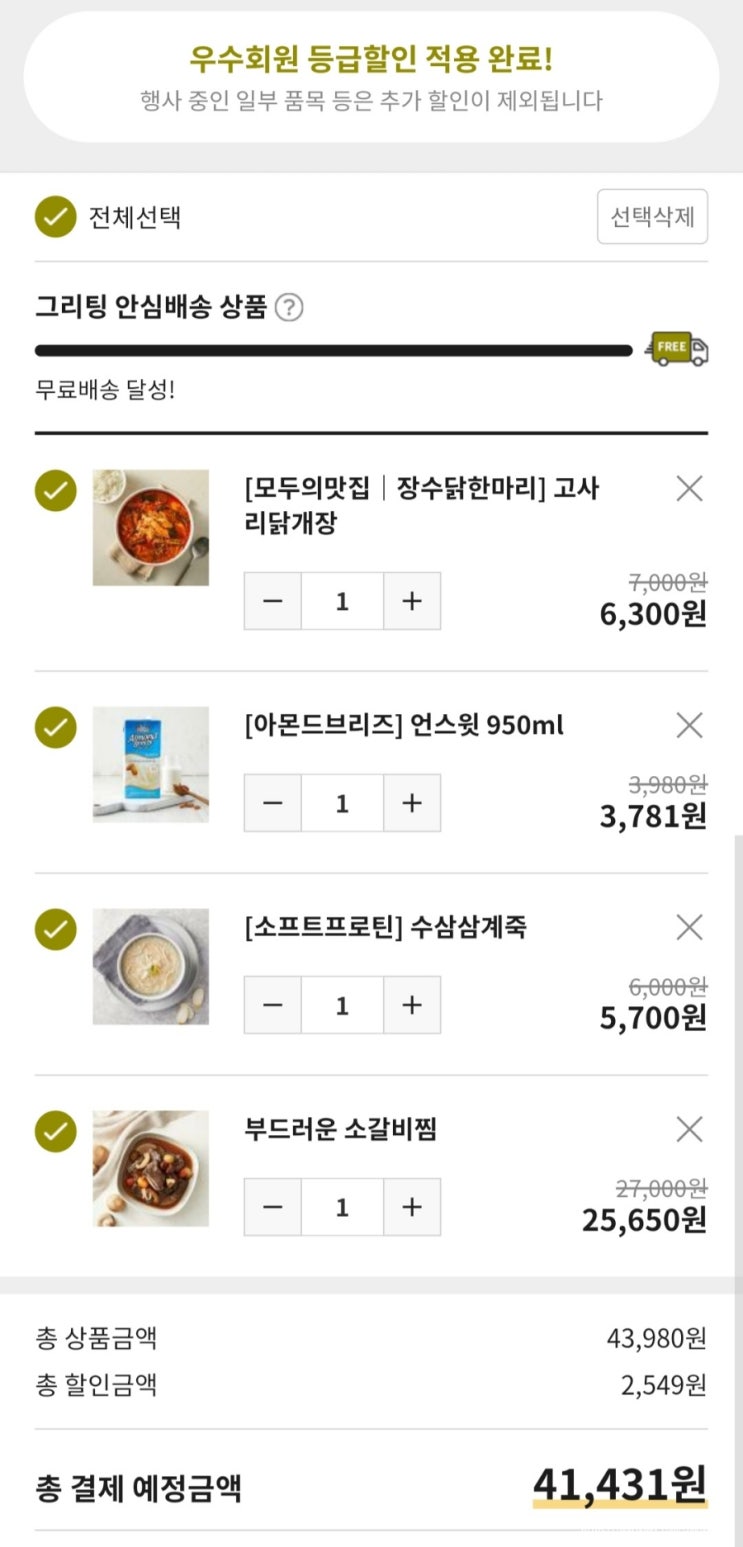View the 아몬드브리즈 carton thumbnail
Image resolution: width=743 pixels, height=1547 pixels.
pyautogui.click(x=151, y=764)
